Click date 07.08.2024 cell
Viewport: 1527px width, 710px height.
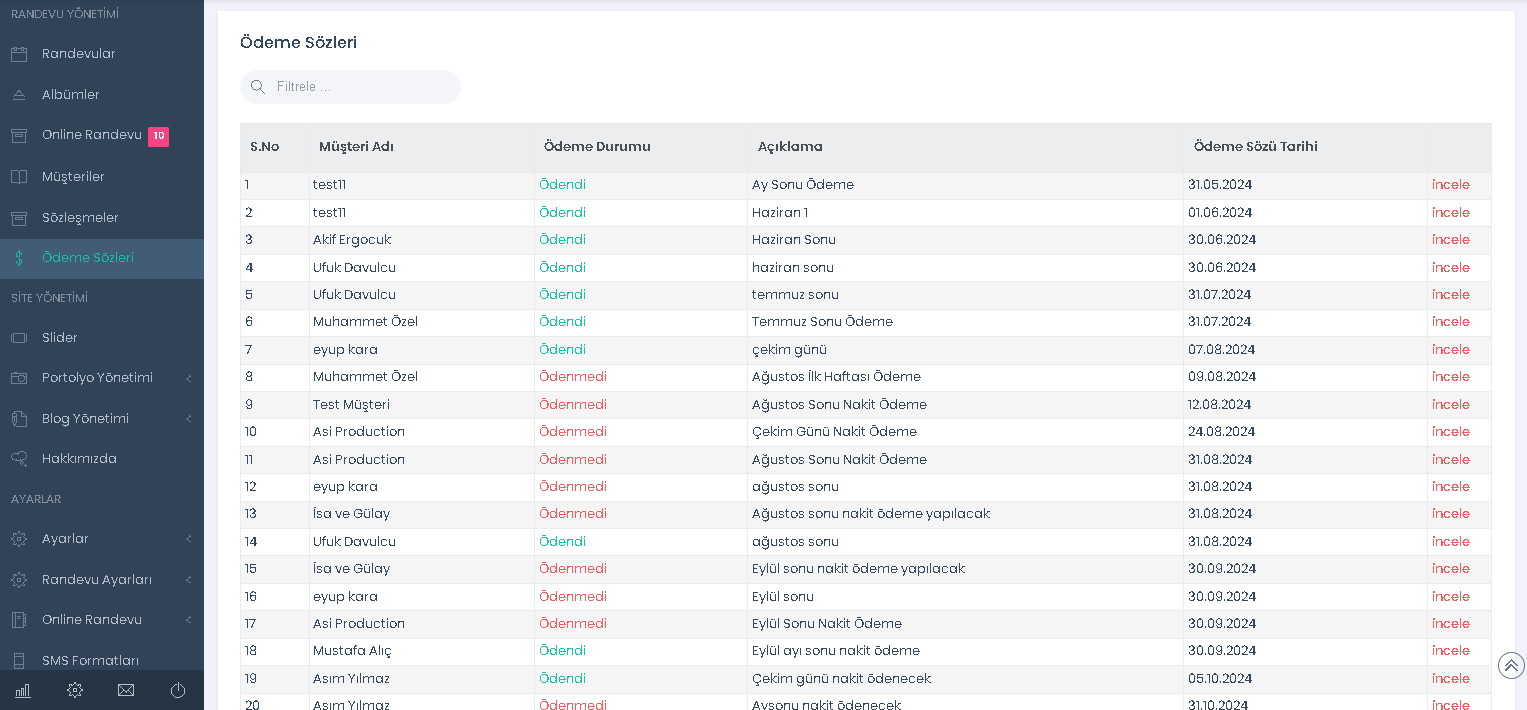(x=1222, y=350)
